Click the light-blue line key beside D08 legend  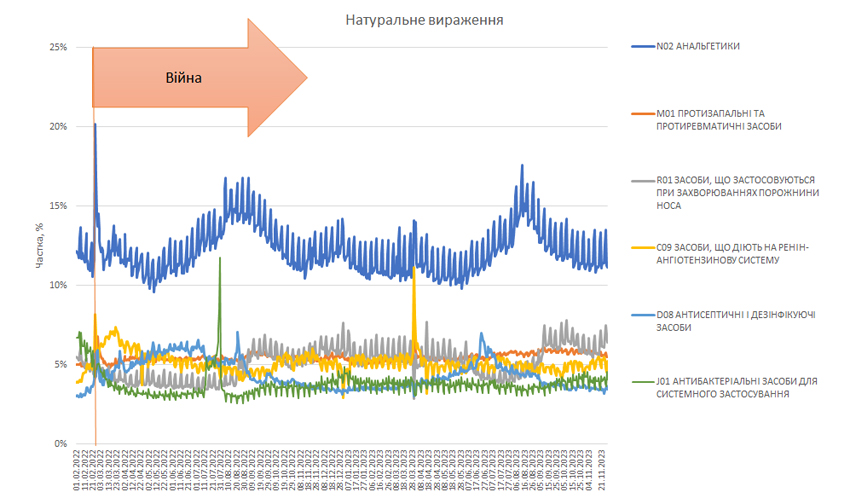click(643, 315)
